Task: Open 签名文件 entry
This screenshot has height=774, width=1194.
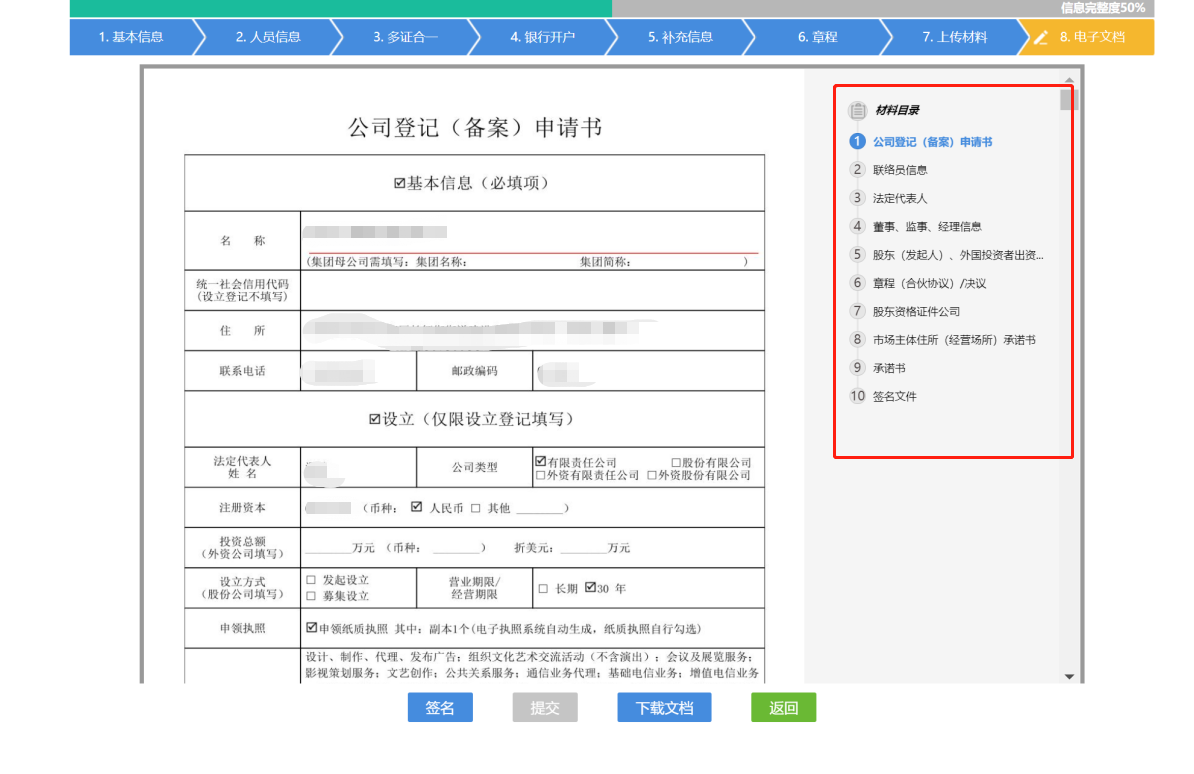Action: tap(894, 396)
